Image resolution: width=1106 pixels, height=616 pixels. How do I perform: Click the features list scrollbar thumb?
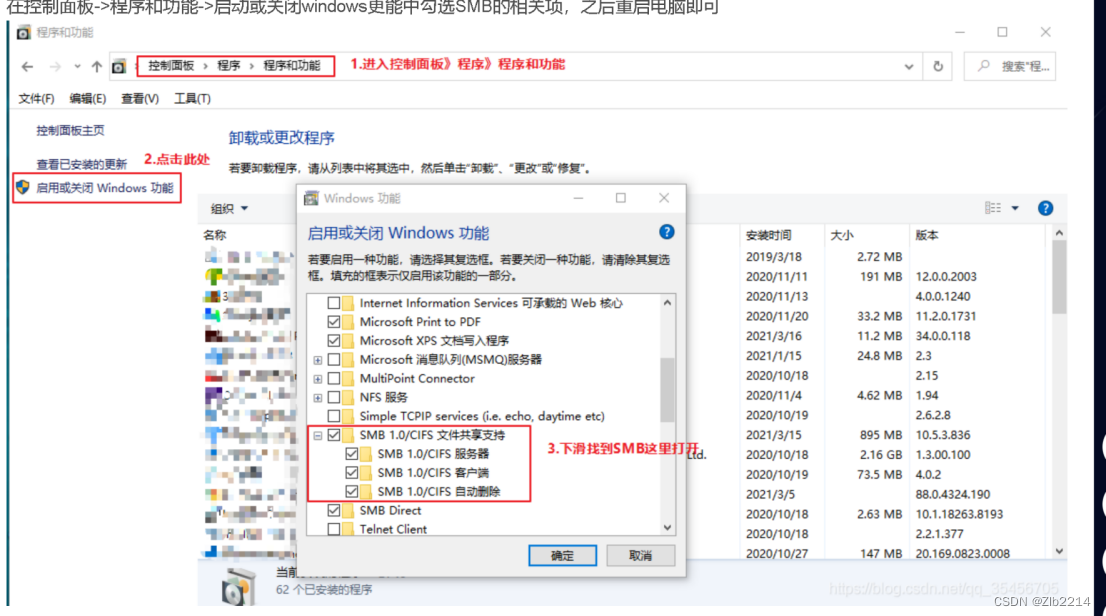pyautogui.click(x=667, y=389)
